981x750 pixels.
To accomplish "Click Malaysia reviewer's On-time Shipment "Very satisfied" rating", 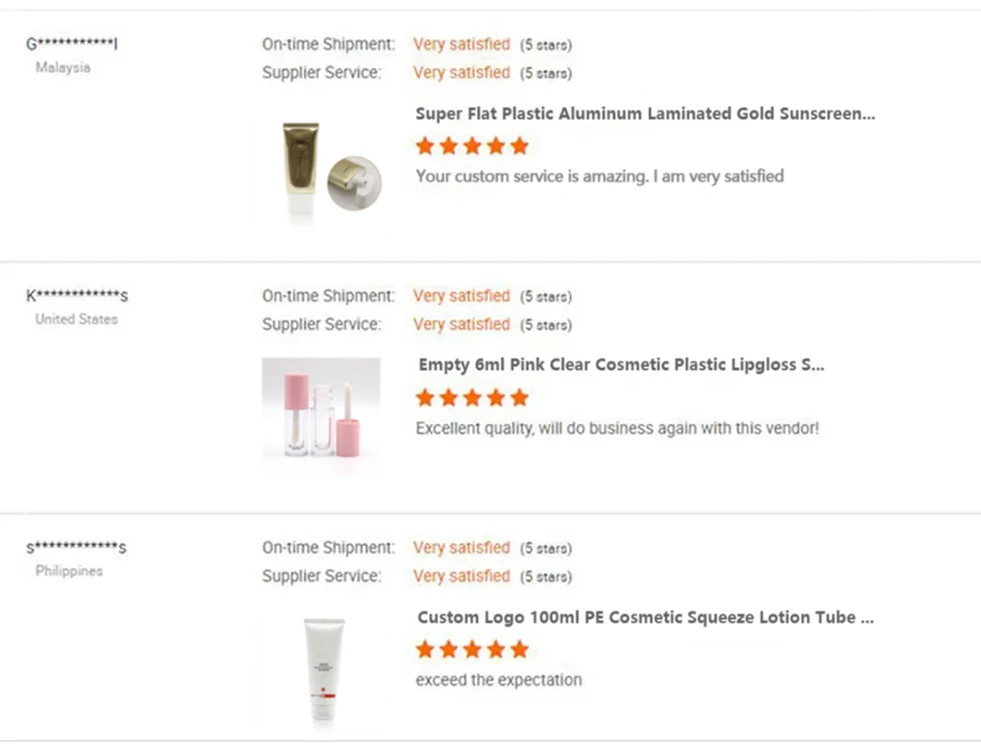I will pyautogui.click(x=461, y=45).
